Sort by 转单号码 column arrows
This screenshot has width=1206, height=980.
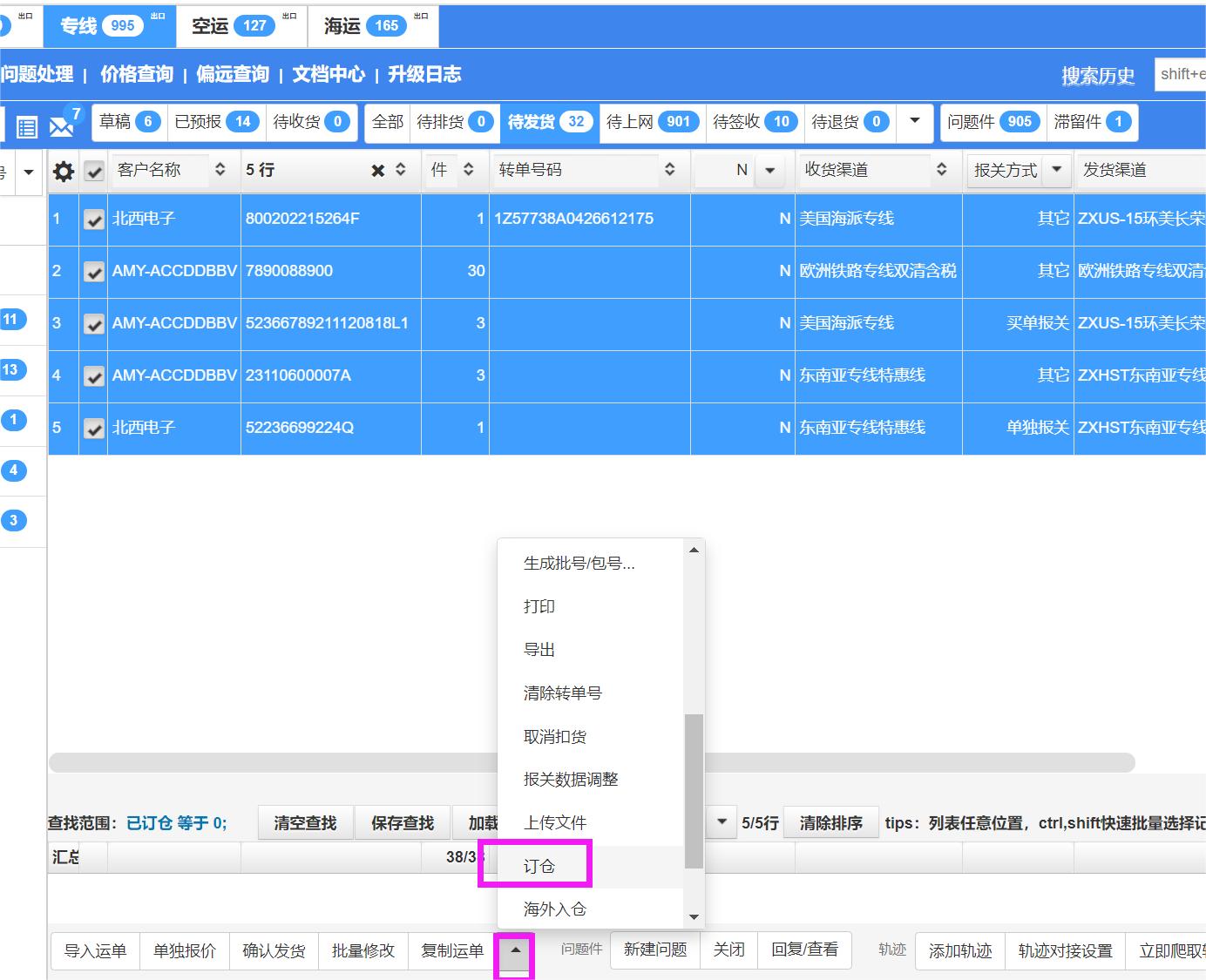coord(669,170)
